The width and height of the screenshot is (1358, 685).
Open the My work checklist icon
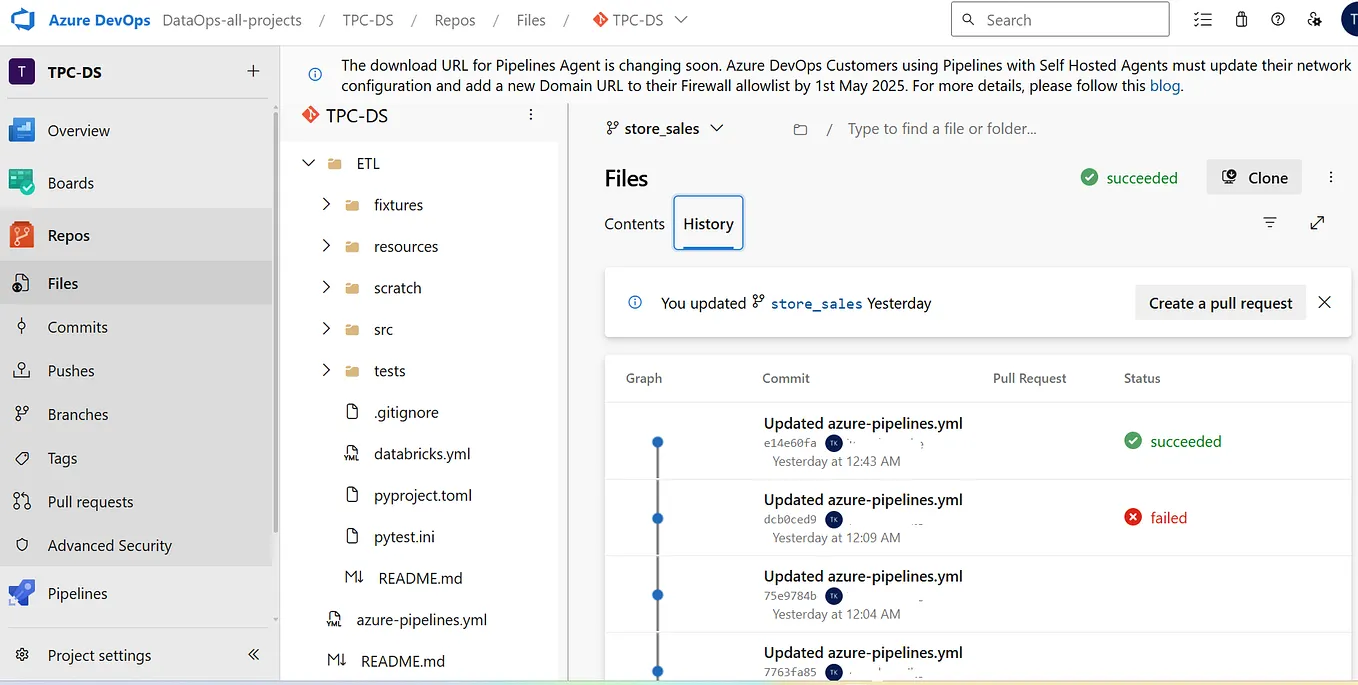click(1202, 19)
